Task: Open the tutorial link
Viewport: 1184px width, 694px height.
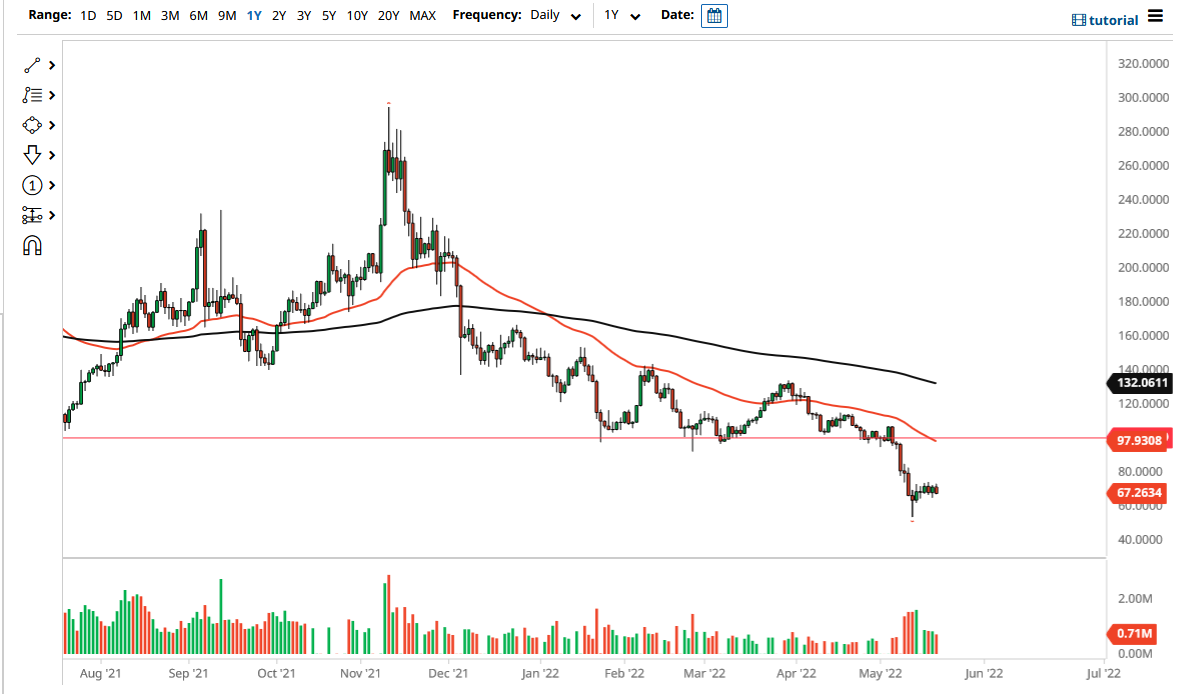Action: pos(1112,19)
